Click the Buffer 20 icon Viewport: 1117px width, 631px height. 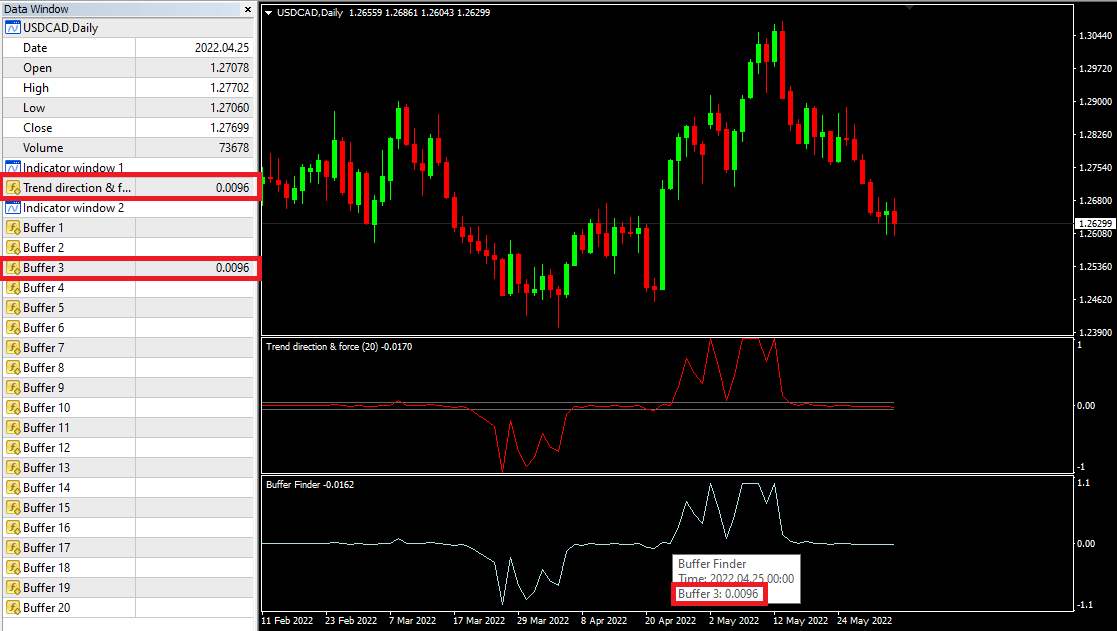point(13,608)
